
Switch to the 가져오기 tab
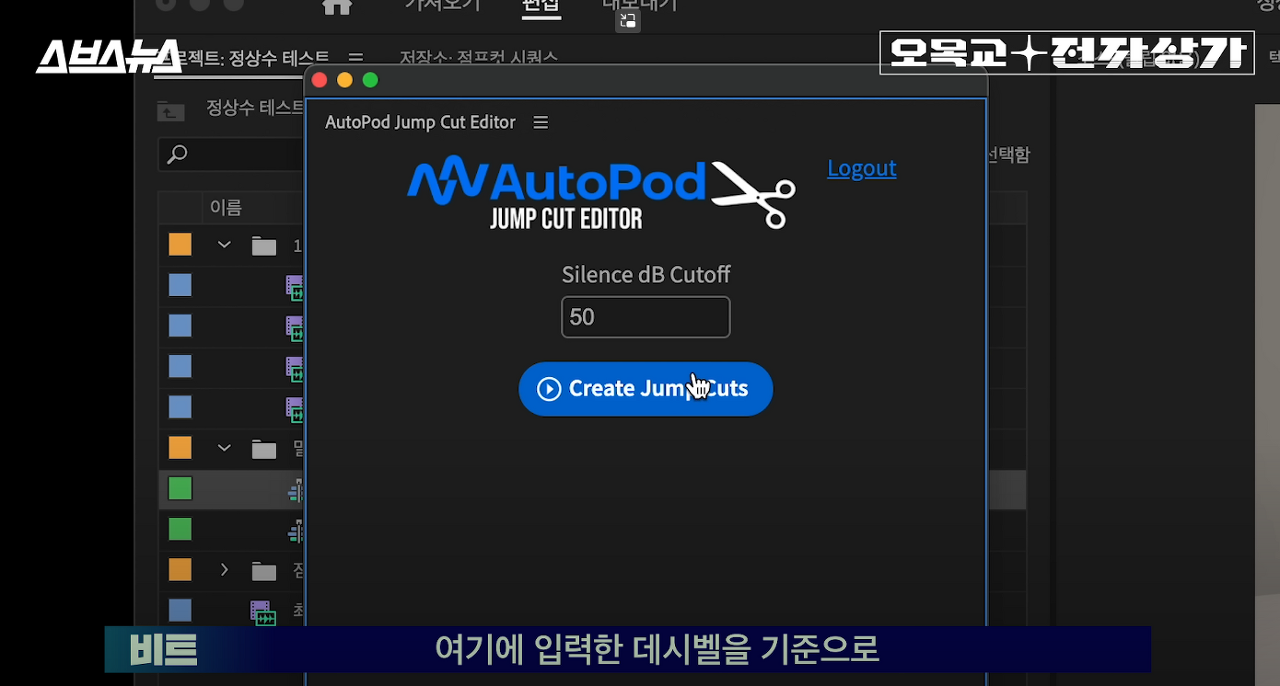(444, 5)
